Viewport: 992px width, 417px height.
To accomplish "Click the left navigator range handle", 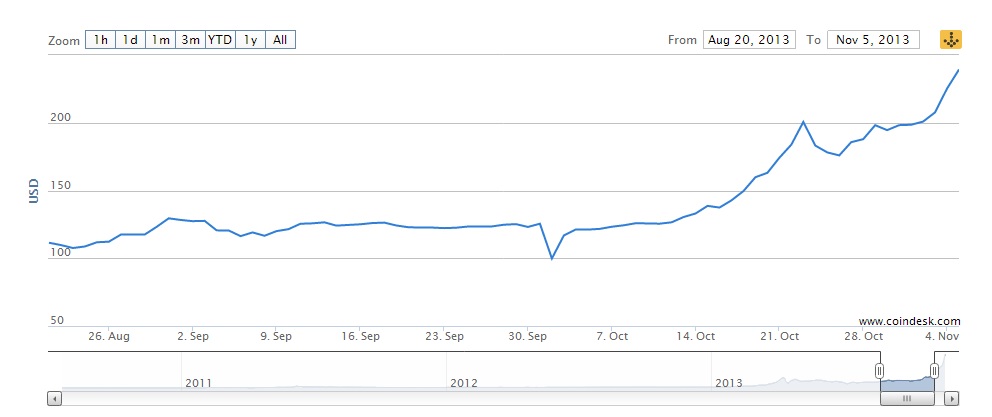I will point(880,371).
